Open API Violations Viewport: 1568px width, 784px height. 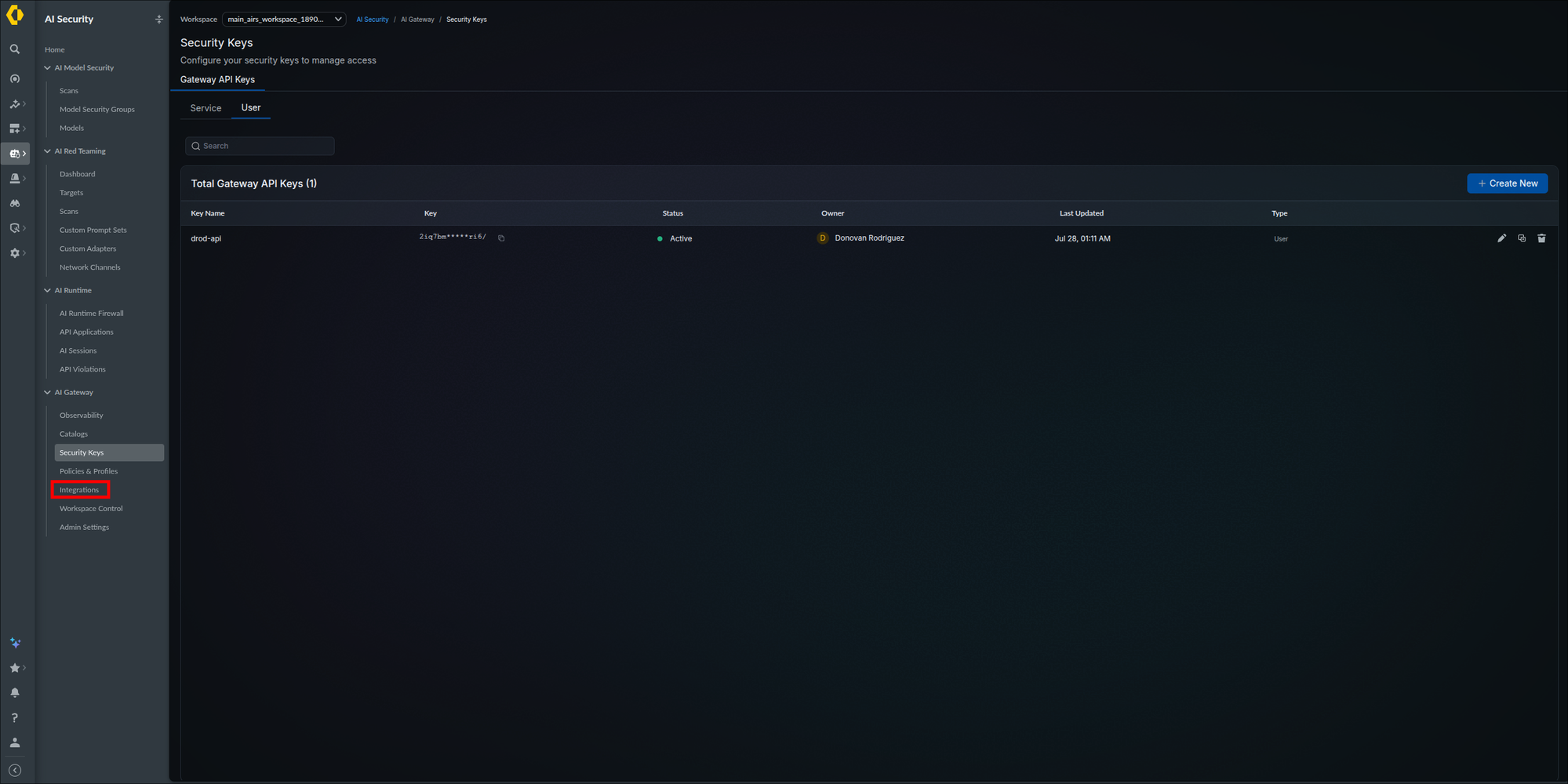tap(82, 369)
